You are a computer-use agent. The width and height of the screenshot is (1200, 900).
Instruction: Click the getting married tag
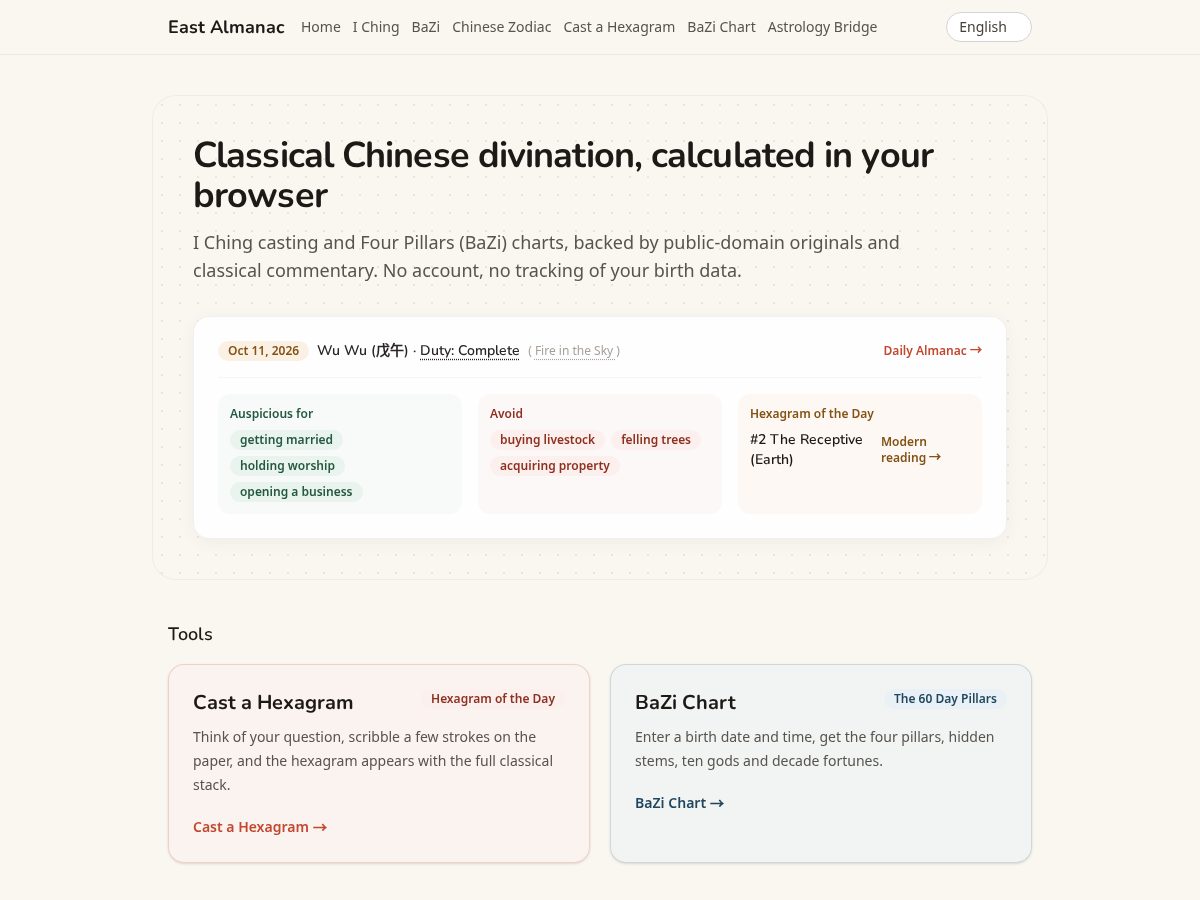[286, 440]
